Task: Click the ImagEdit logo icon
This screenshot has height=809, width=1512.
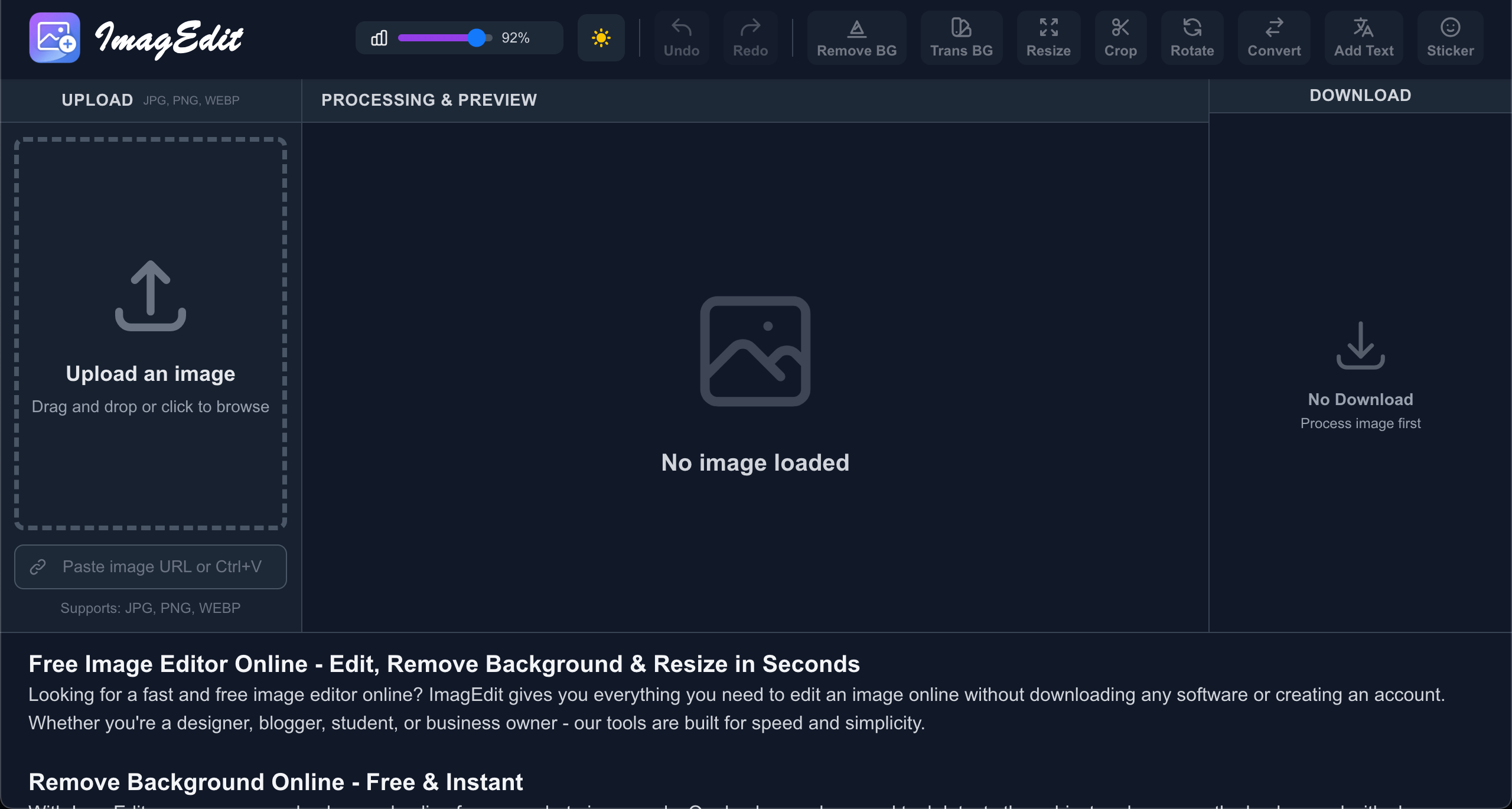Action: (54, 38)
